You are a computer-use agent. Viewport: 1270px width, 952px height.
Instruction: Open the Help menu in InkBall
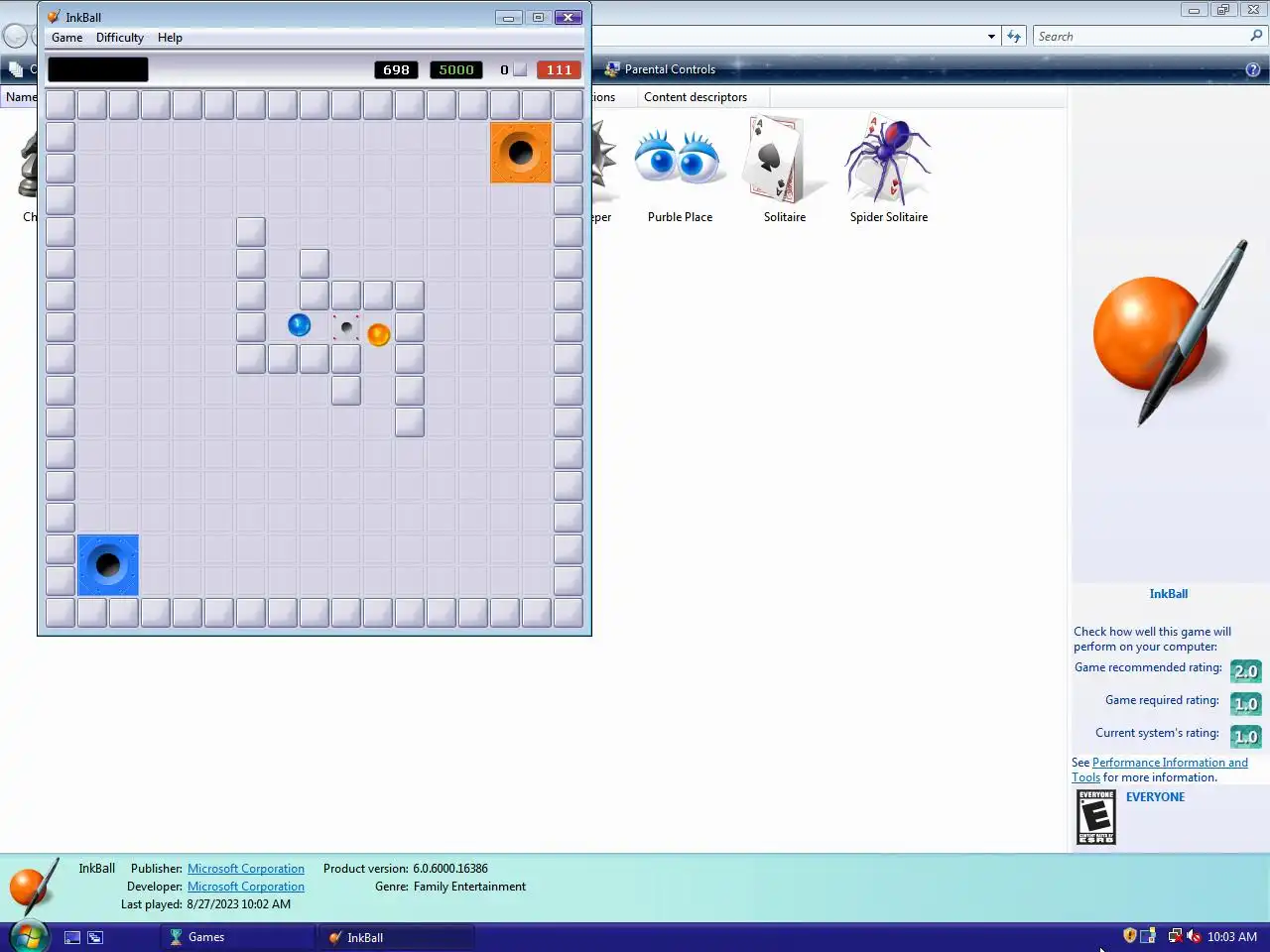tap(170, 38)
